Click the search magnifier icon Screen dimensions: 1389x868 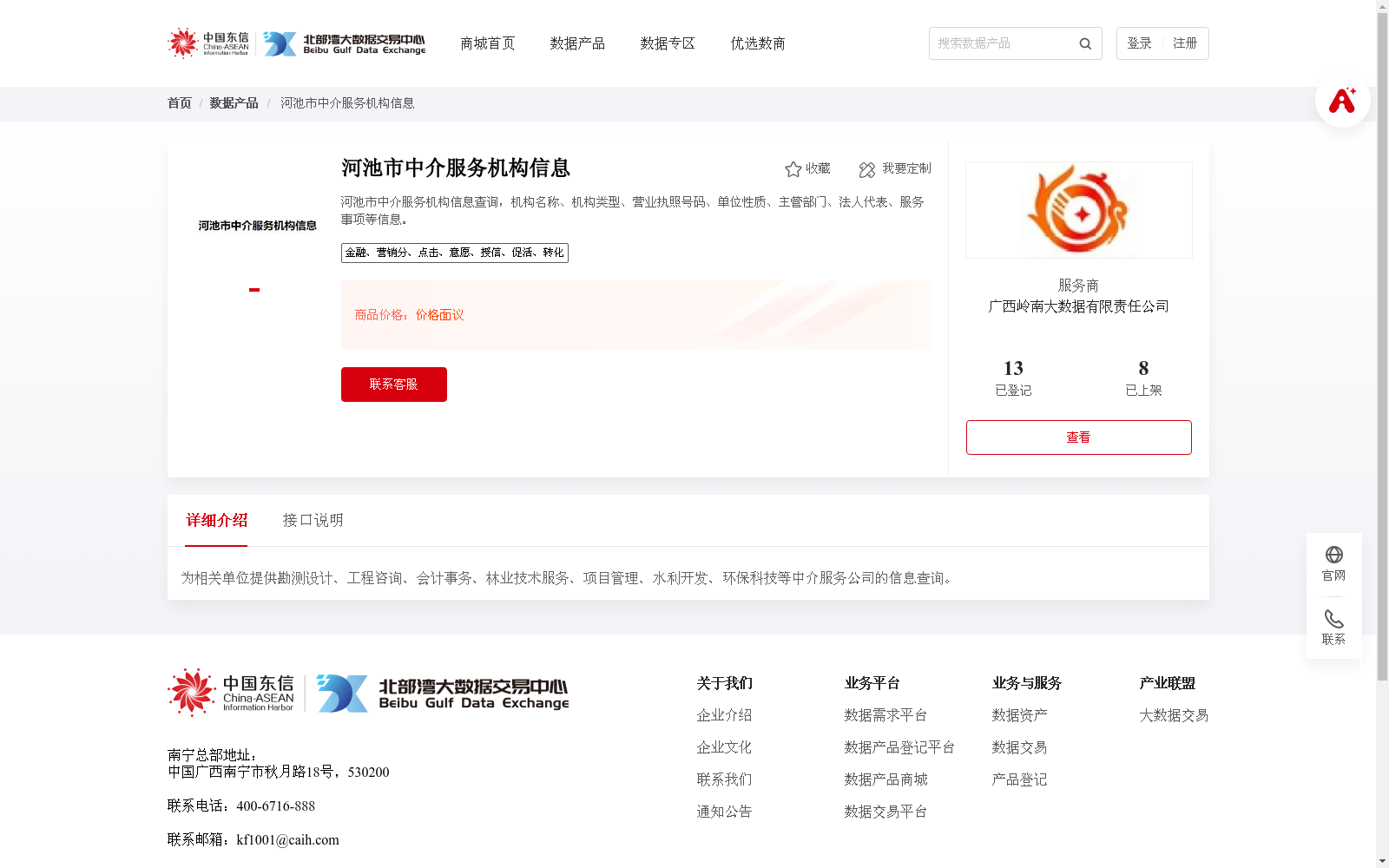(x=1085, y=43)
